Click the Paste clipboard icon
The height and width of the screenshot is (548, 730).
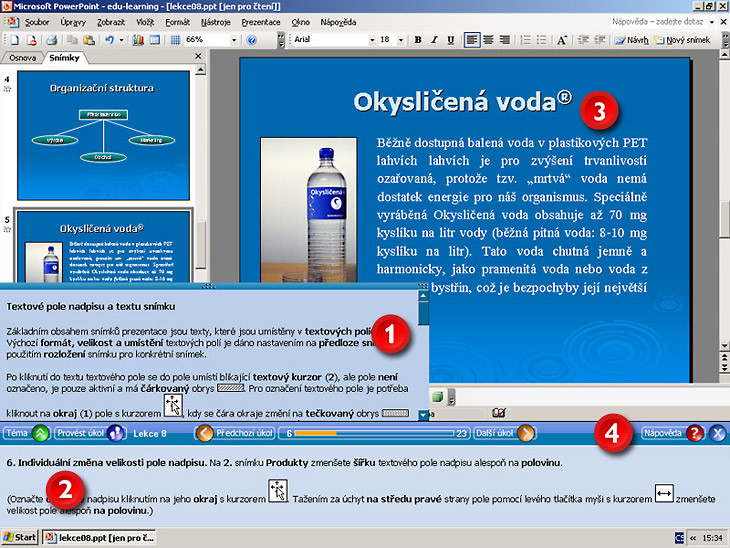point(89,40)
